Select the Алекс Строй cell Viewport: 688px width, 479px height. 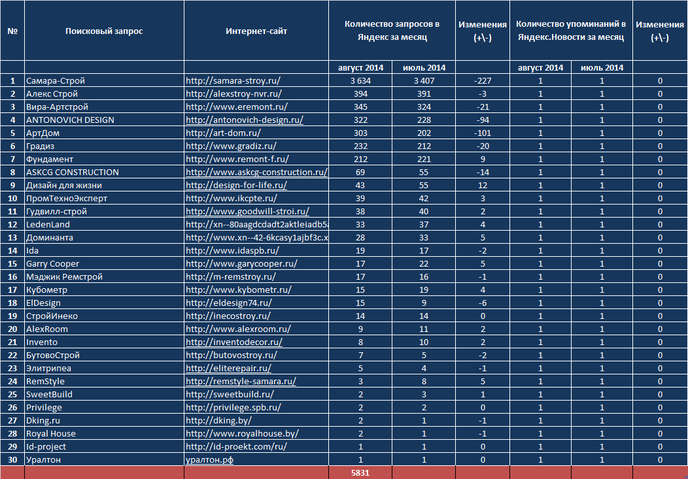[104, 94]
